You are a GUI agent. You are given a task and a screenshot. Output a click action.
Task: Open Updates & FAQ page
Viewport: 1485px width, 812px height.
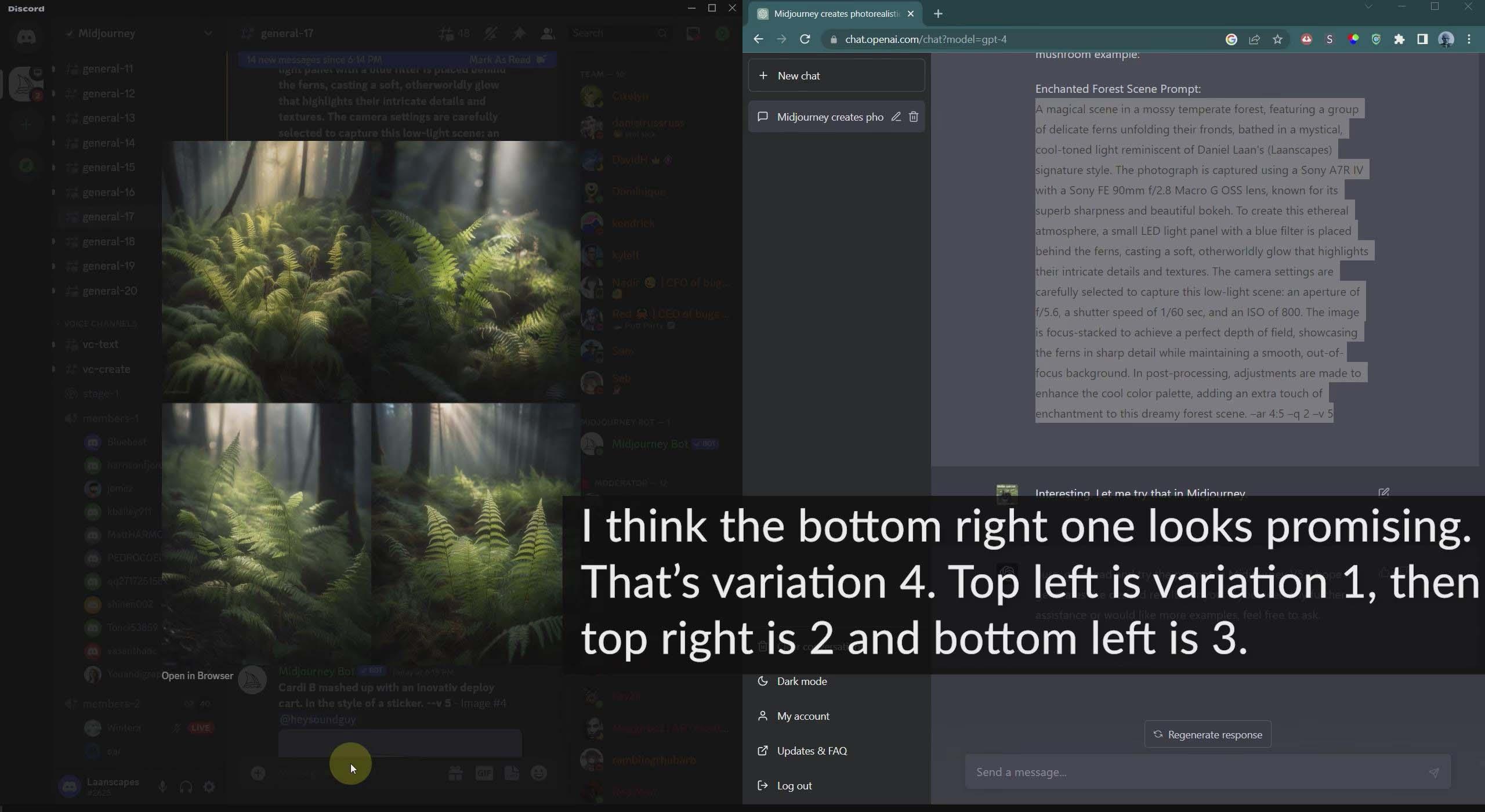[811, 750]
